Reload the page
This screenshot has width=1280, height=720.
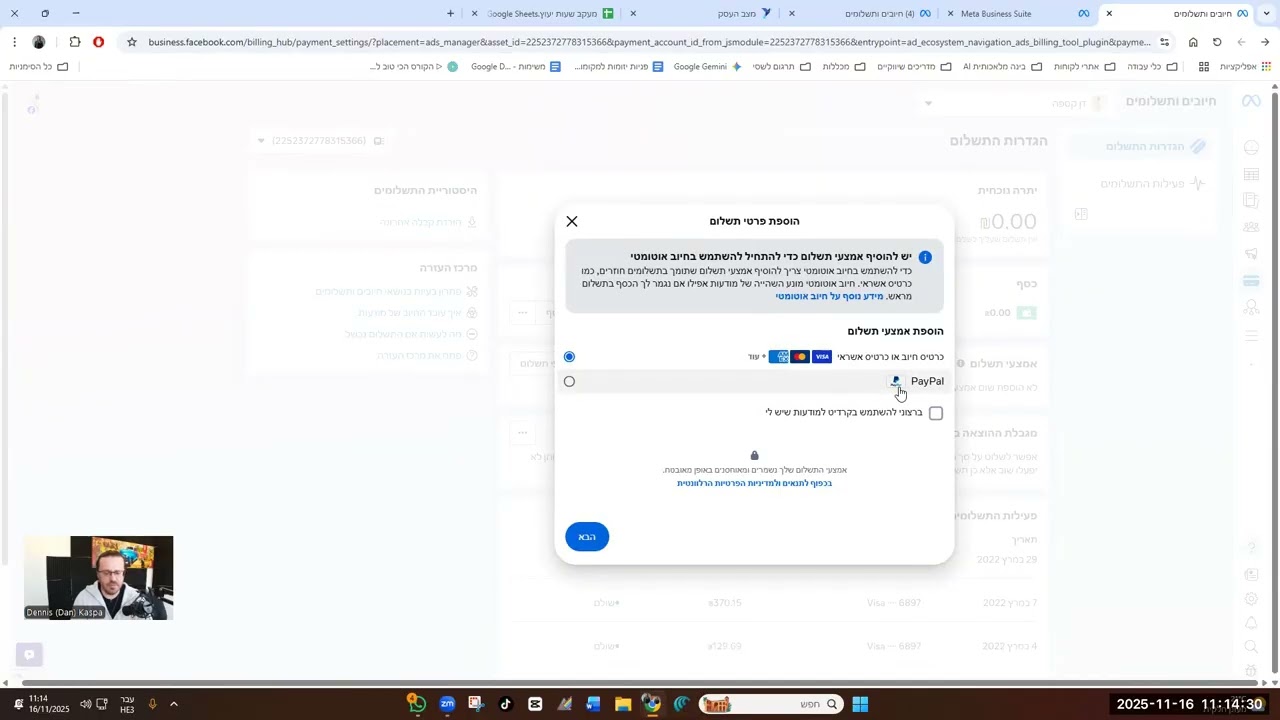(x=1217, y=42)
